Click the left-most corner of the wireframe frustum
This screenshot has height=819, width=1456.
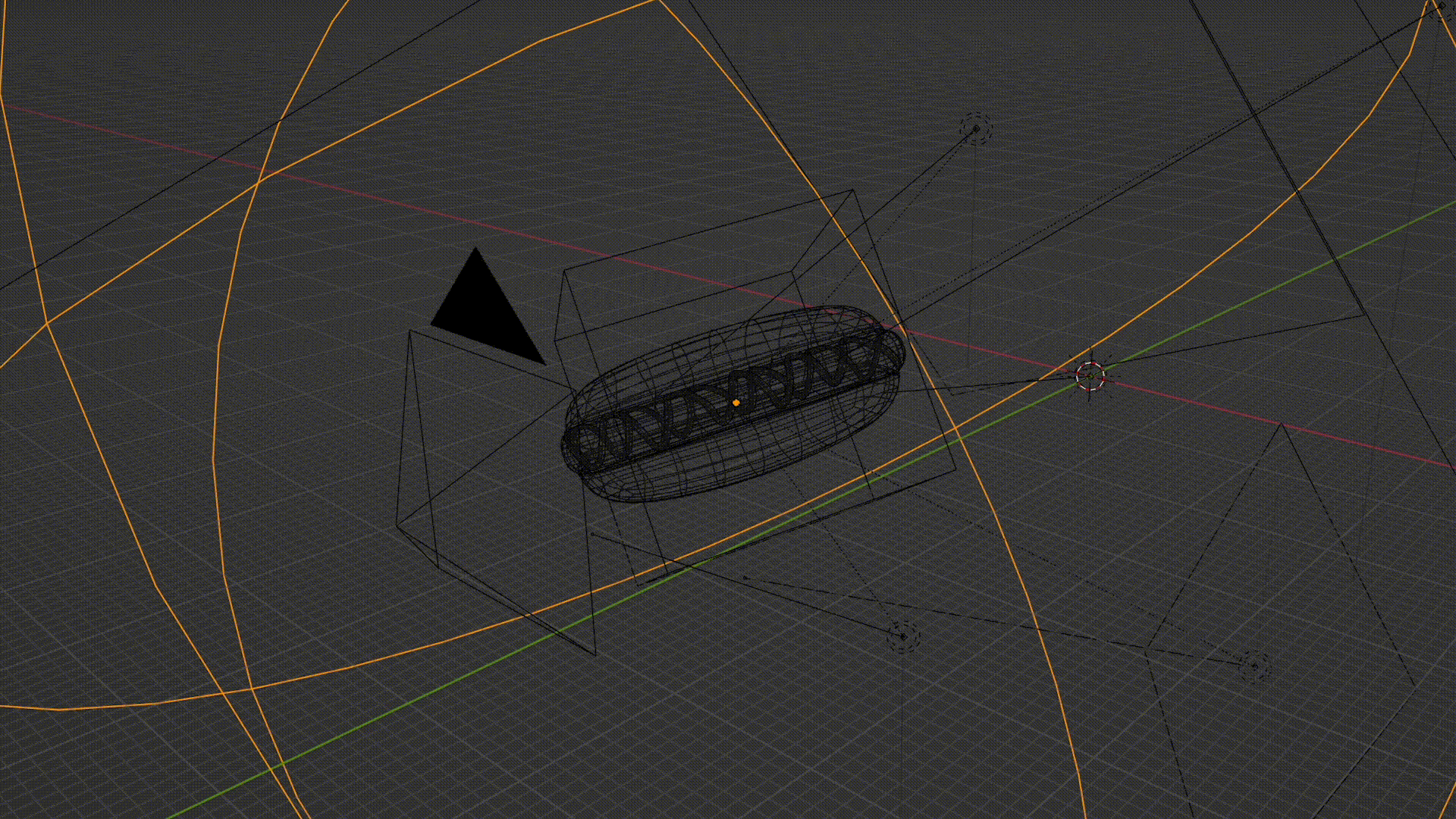pyautogui.click(x=397, y=526)
